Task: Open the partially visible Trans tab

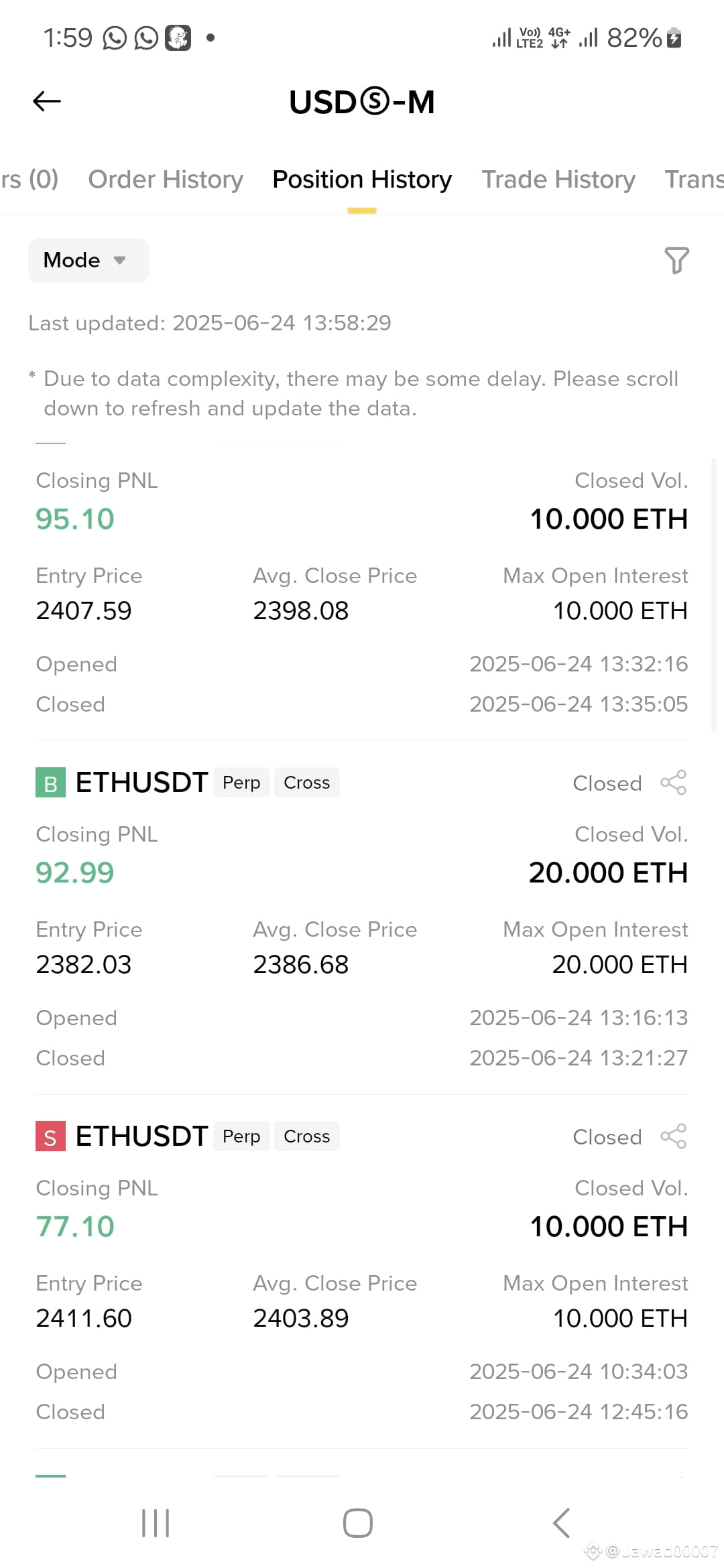Action: (694, 180)
